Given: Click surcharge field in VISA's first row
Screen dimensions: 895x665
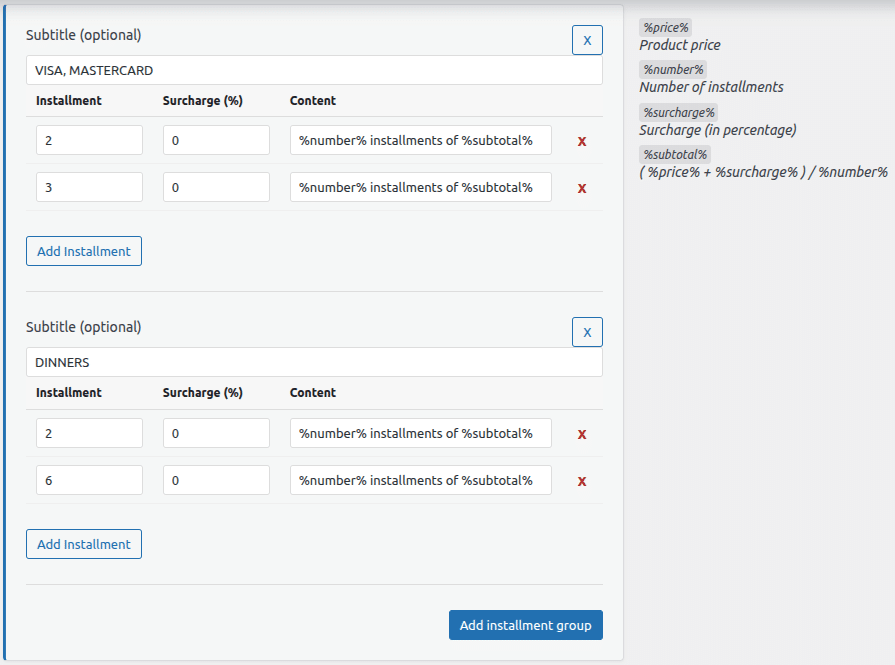Looking at the screenshot, I should pos(216,140).
